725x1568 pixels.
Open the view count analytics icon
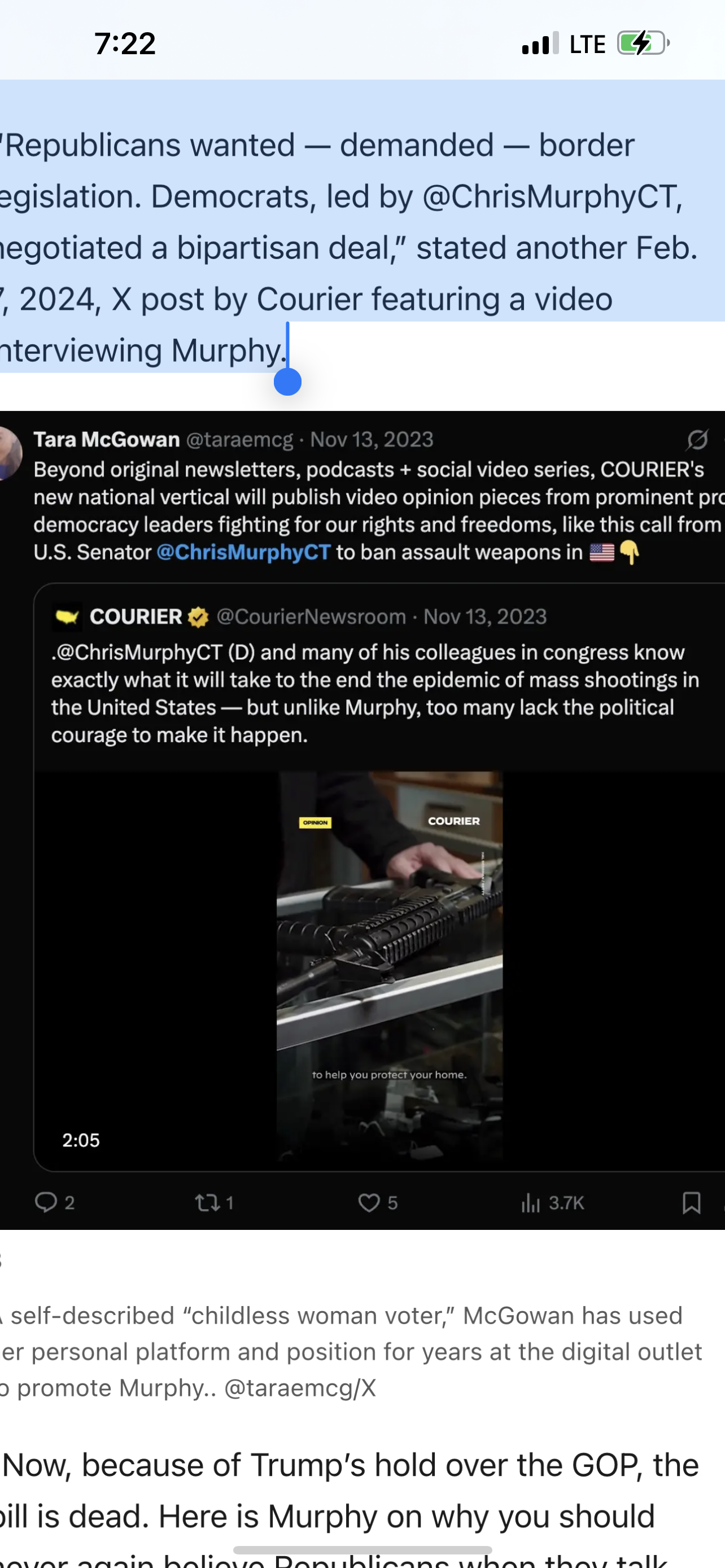530,1202
